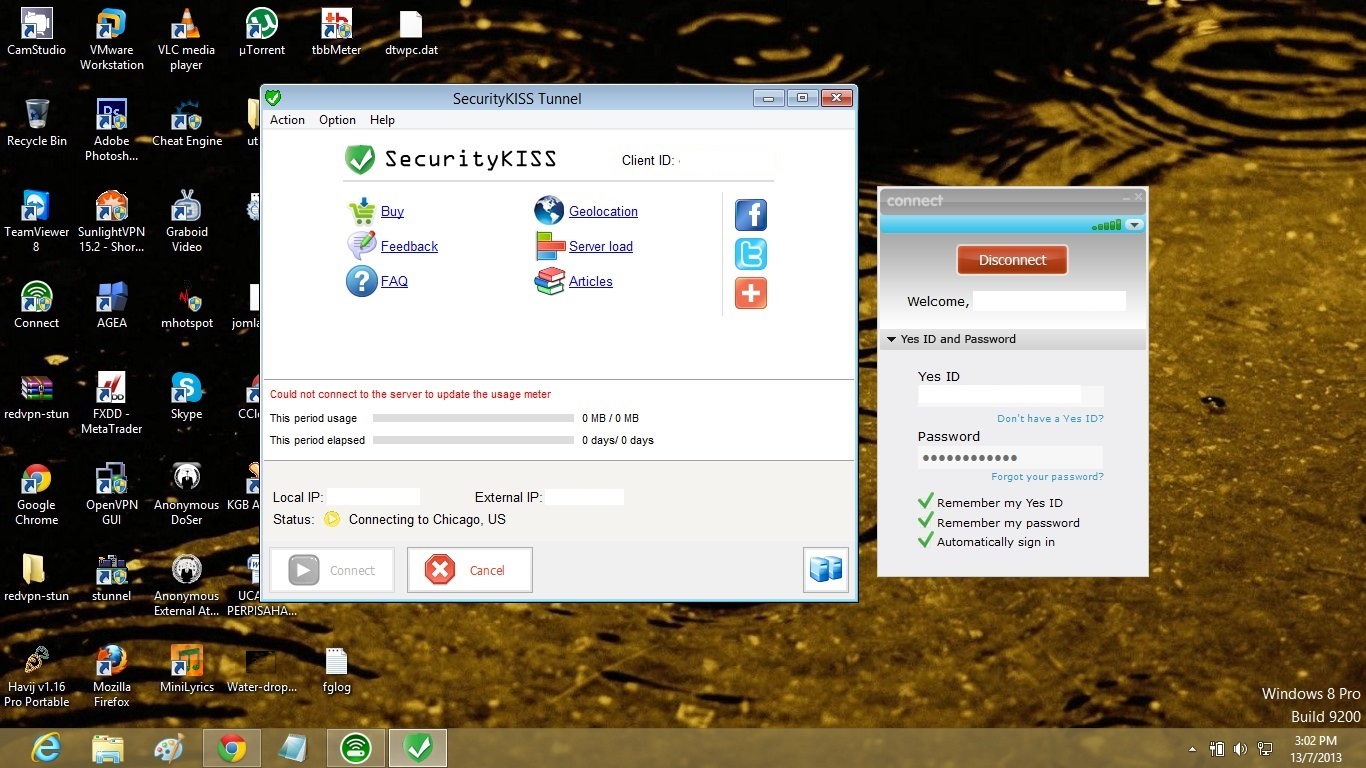Select the Cheat Engine desktop icon
1366x768 pixels.
[186, 123]
